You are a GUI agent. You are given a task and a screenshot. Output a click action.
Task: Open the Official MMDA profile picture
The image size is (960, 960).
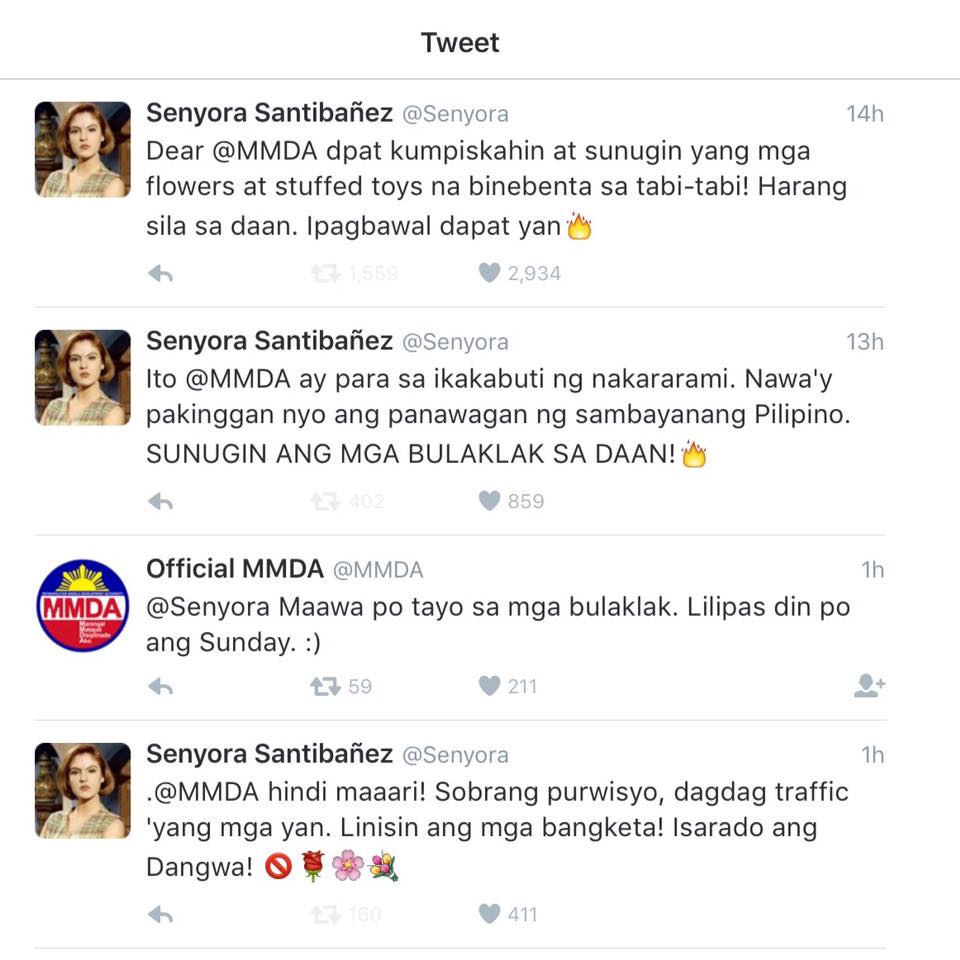point(83,606)
